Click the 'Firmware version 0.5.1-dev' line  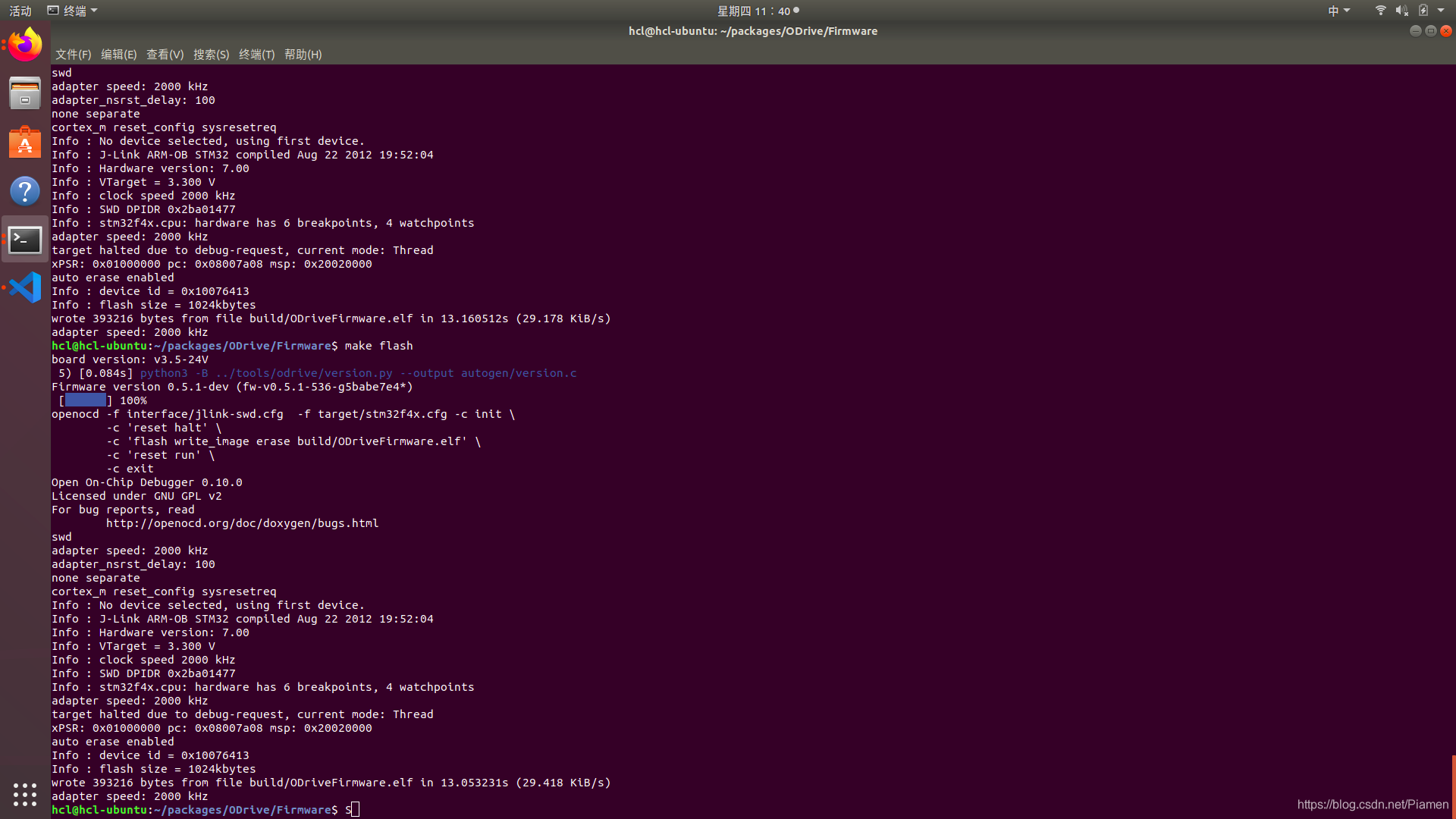click(x=232, y=387)
